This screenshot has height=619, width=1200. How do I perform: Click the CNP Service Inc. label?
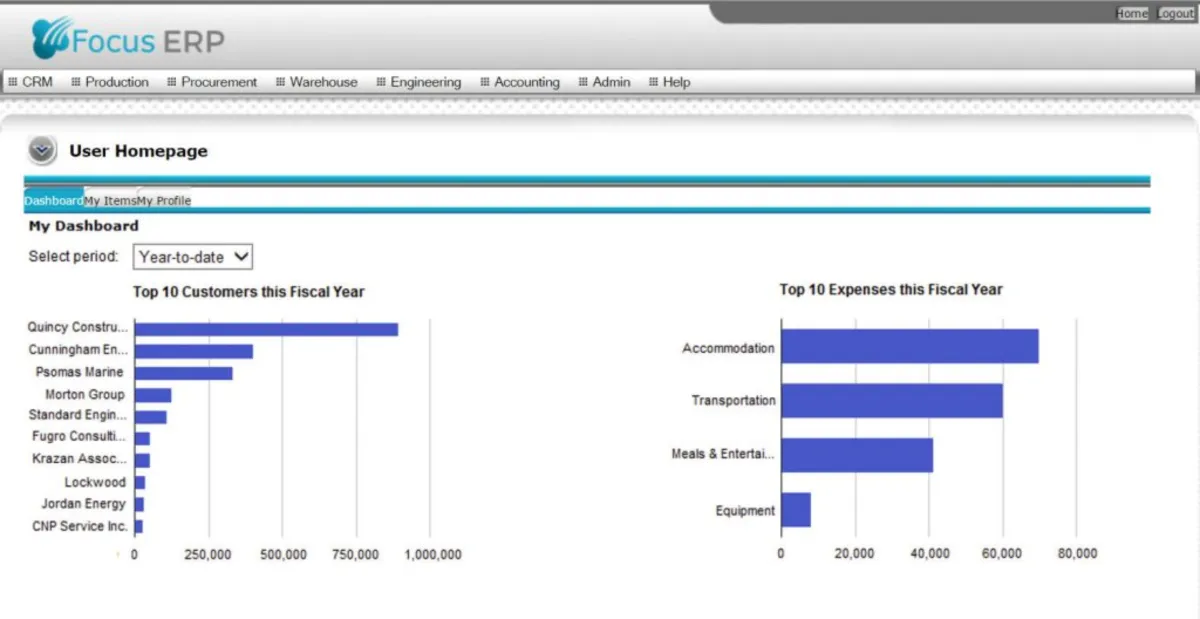[80, 526]
